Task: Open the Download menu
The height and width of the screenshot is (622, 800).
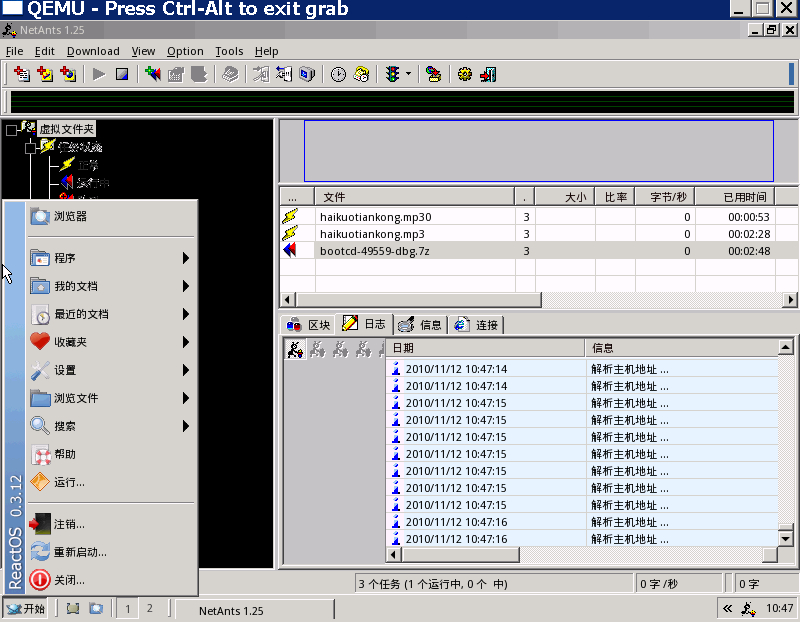Action: pos(93,51)
